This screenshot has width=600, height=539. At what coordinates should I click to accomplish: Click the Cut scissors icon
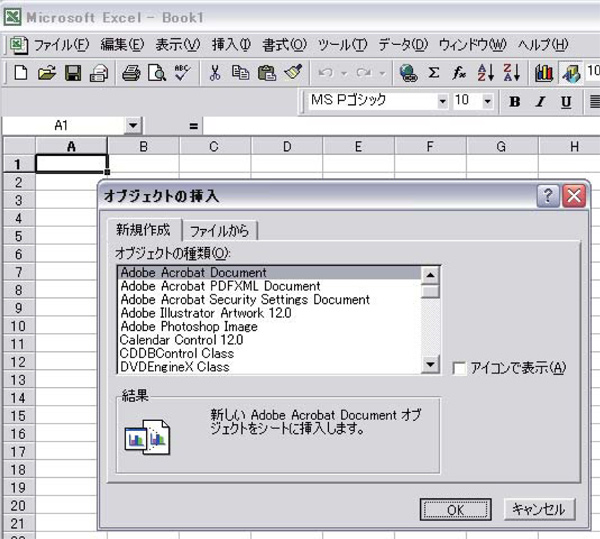pos(215,72)
